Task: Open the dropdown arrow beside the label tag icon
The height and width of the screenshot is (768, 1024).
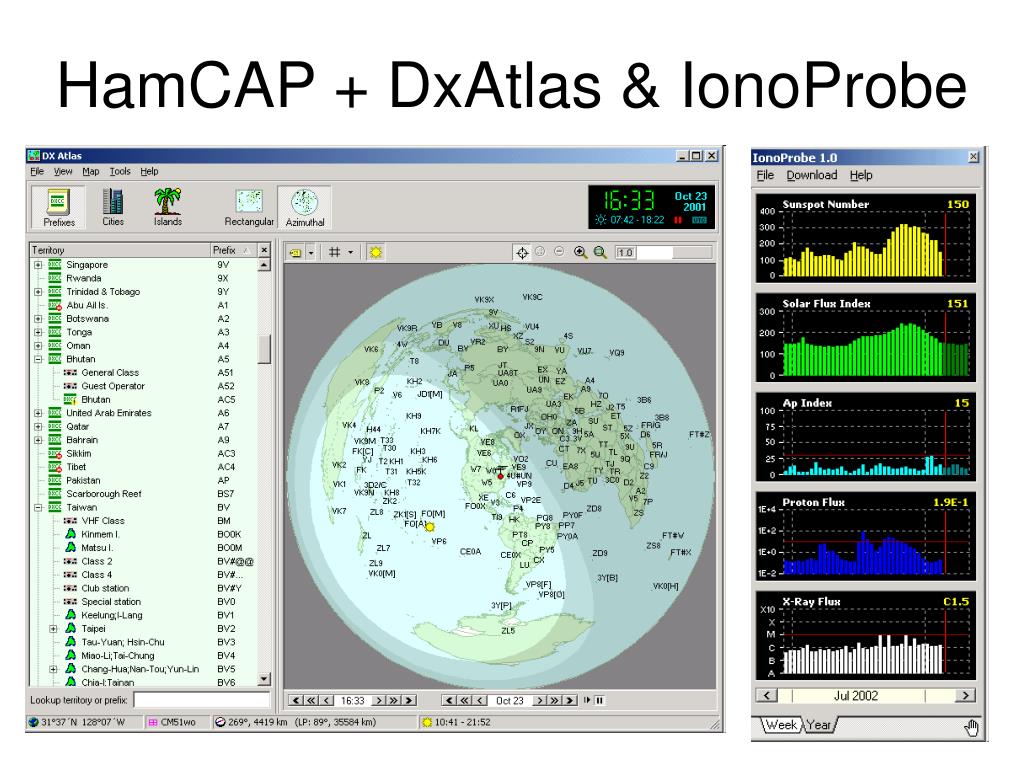Action: 312,253
